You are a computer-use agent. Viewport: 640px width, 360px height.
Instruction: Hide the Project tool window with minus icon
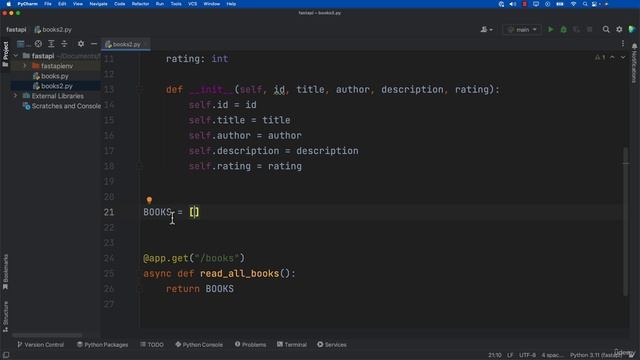tap(94, 44)
